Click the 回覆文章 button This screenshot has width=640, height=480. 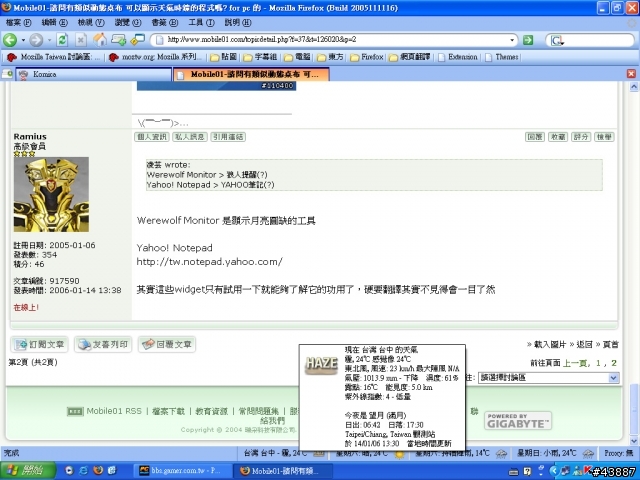(167, 344)
